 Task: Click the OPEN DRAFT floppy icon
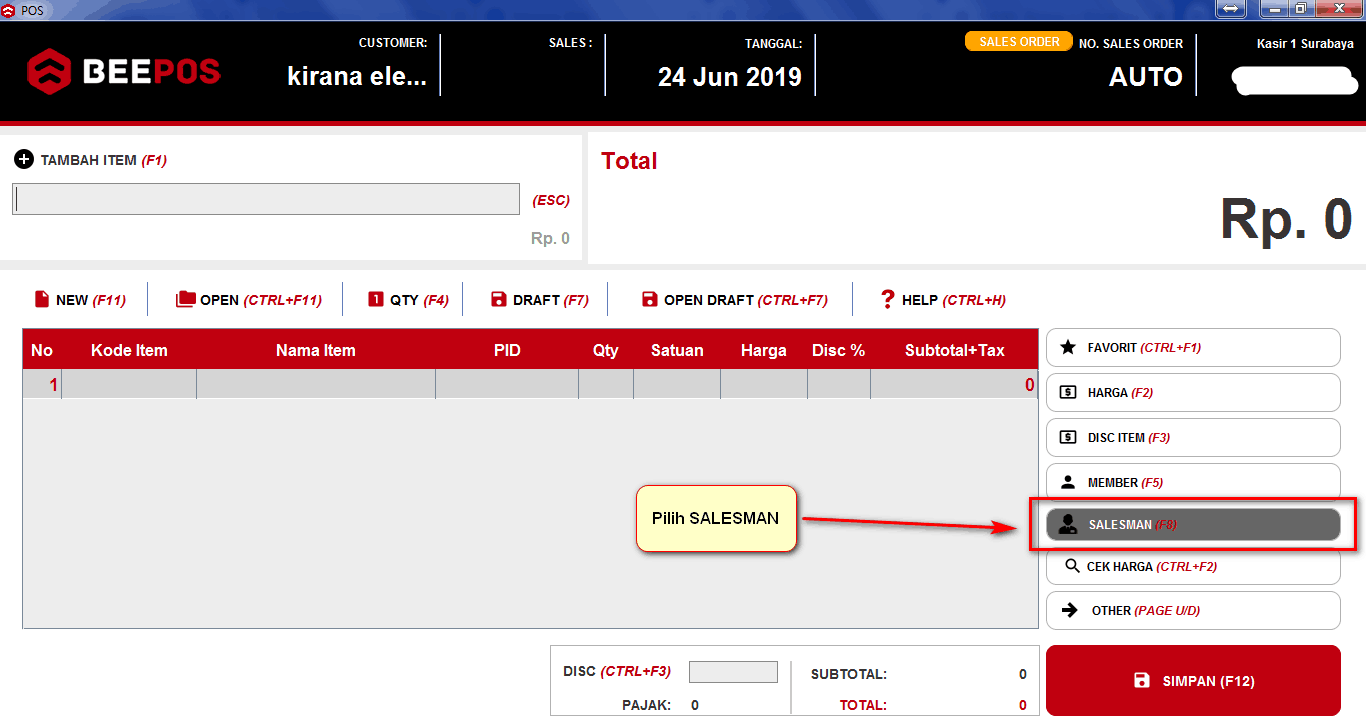tap(650, 299)
